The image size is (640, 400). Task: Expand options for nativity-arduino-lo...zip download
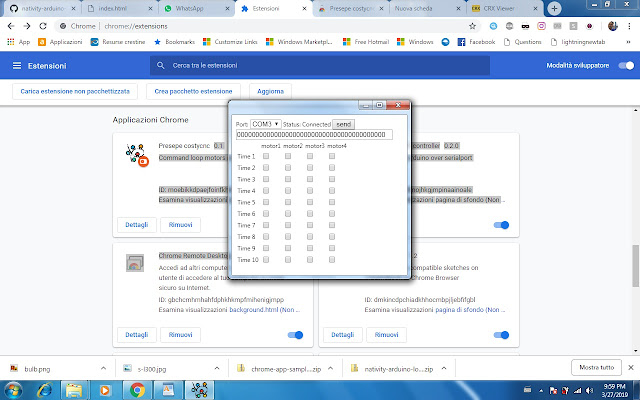click(444, 368)
